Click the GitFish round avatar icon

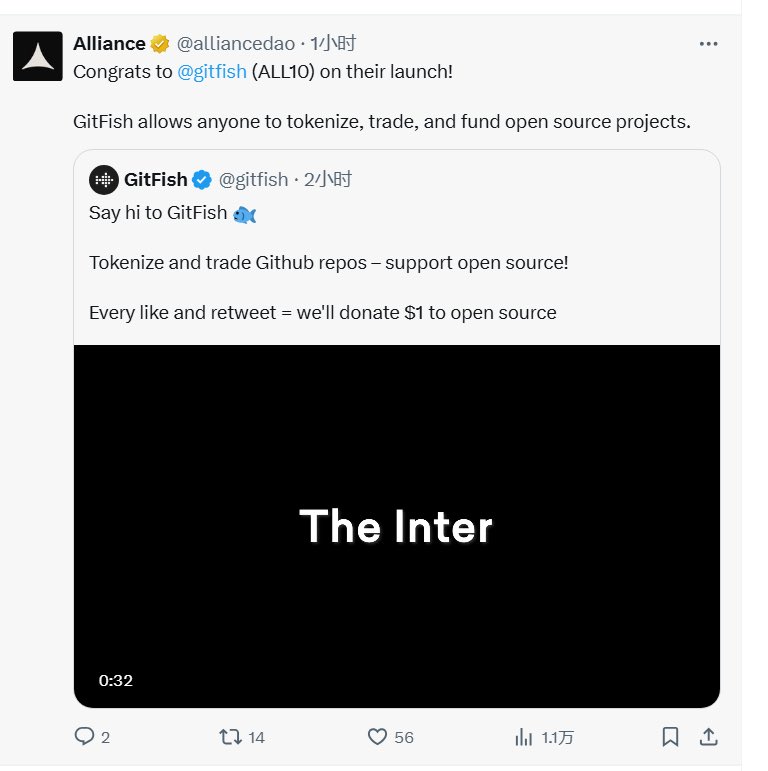(x=104, y=180)
